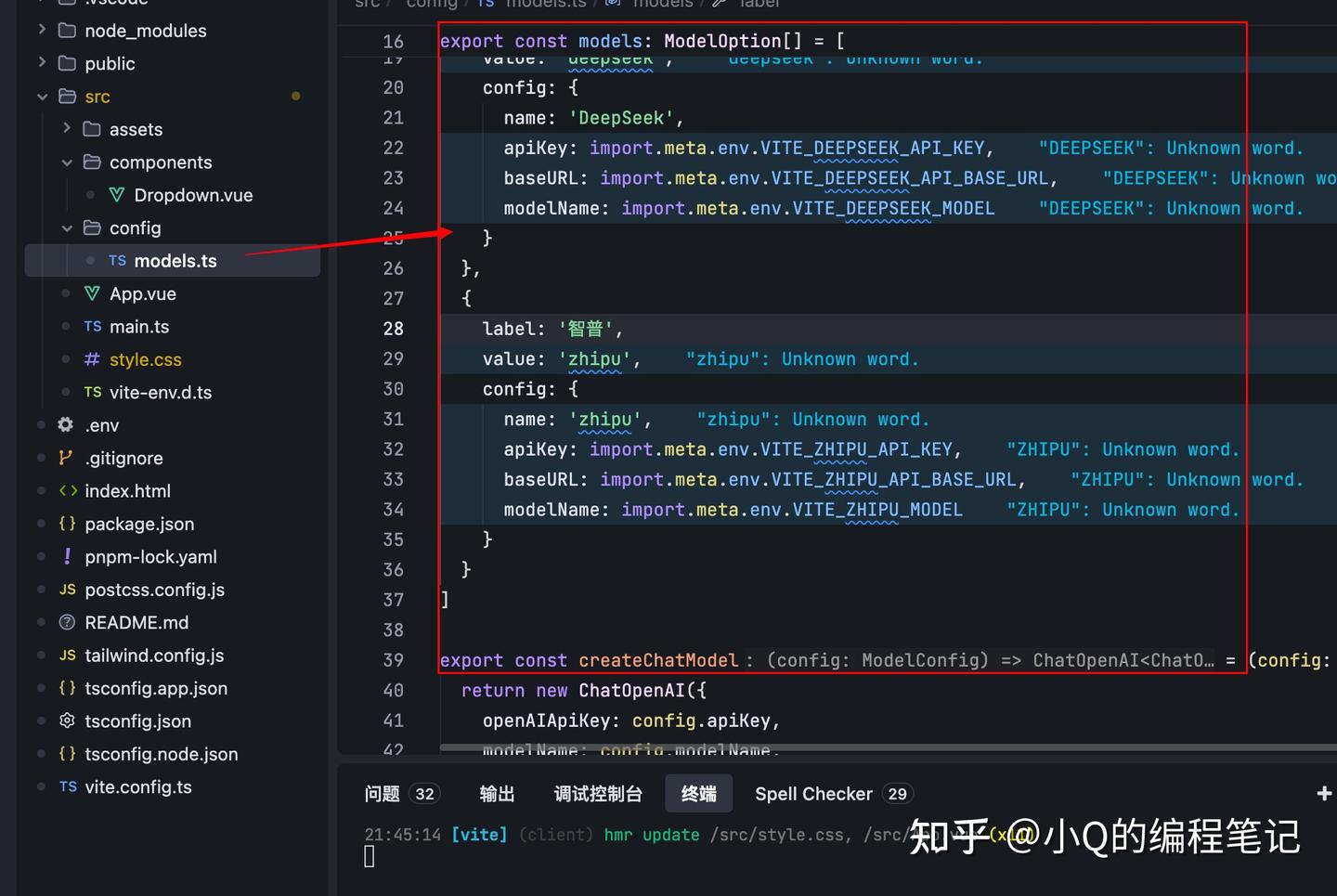Viewport: 1337px width, 896px height.
Task: Click the exclamation icon beside pnpm-lock.yaml
Action: [66, 556]
